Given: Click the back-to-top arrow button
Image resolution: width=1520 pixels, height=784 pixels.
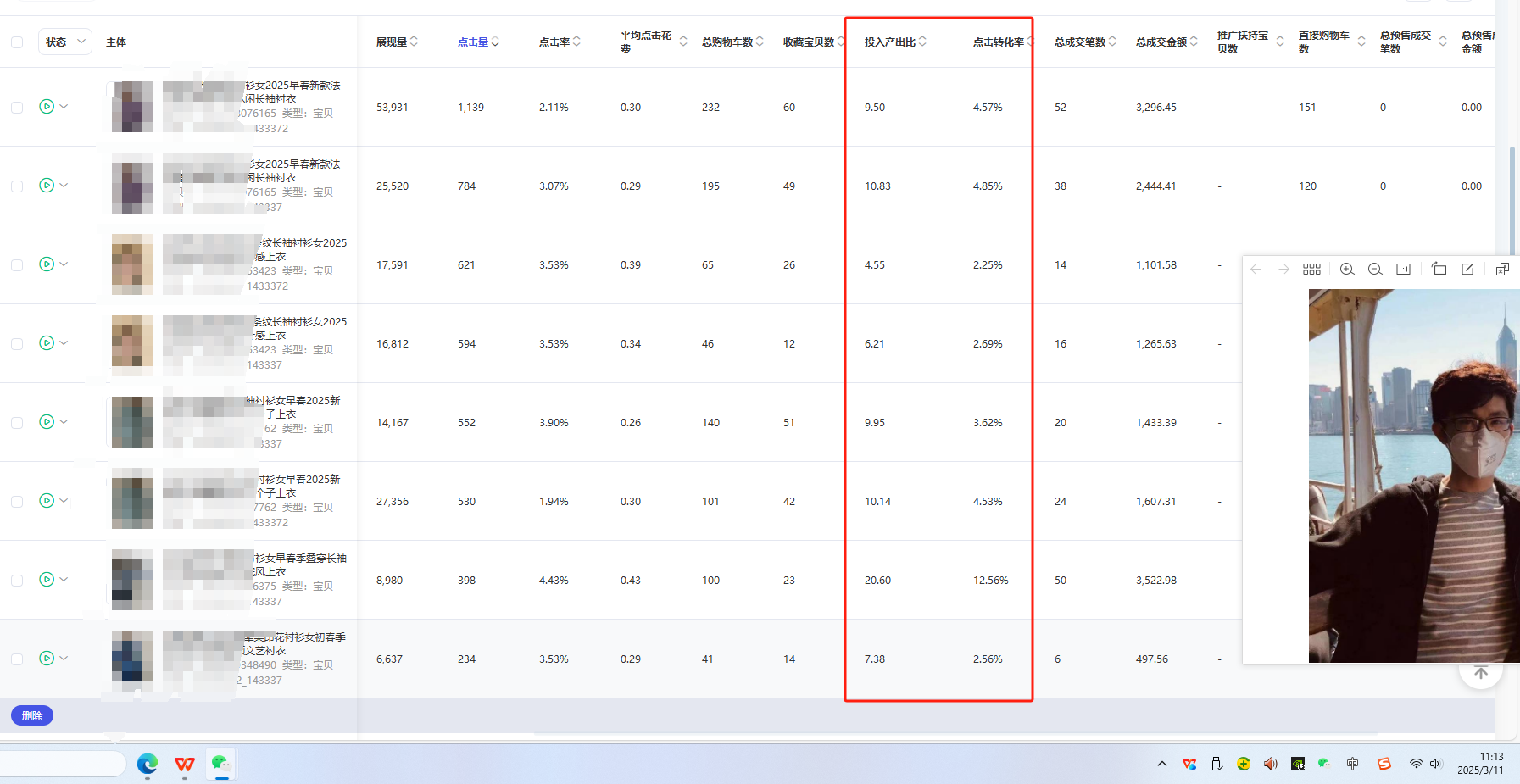Looking at the screenshot, I should click(1480, 673).
